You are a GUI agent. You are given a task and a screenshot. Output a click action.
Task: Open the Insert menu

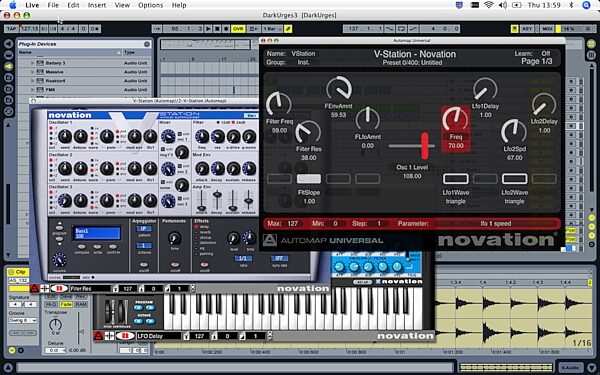(97, 5)
